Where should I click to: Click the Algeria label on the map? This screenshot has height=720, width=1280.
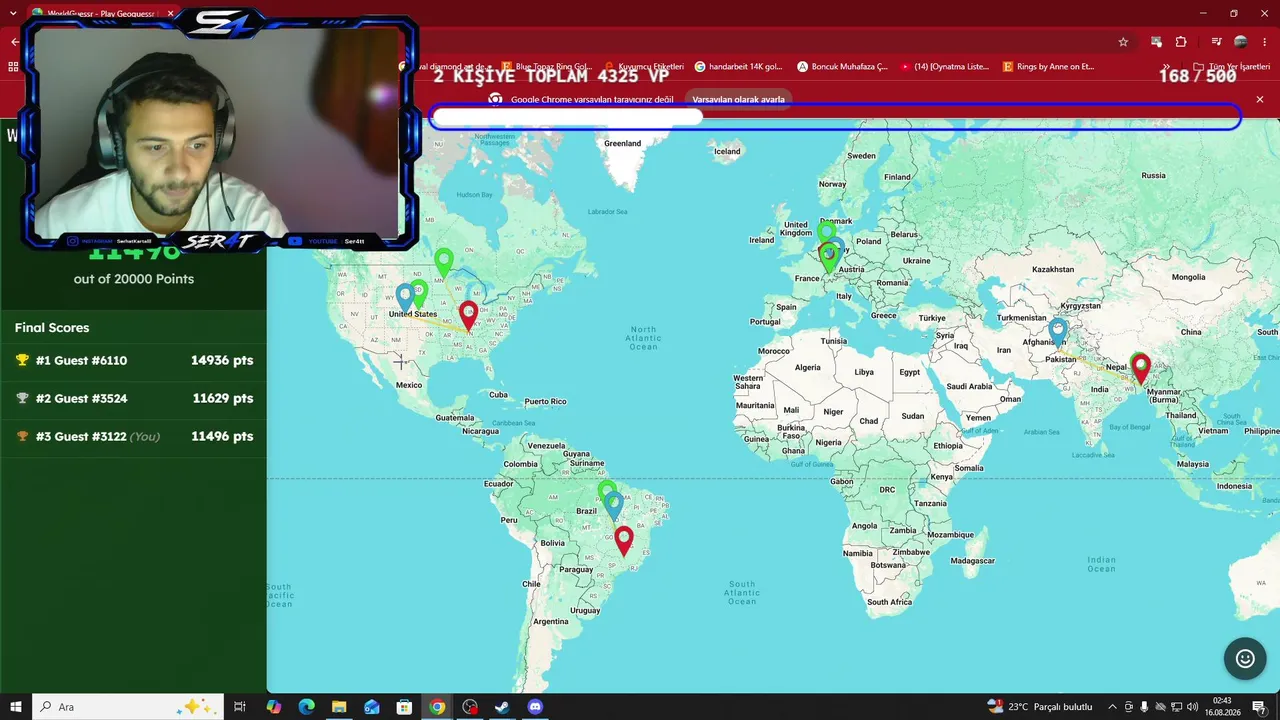(x=807, y=367)
